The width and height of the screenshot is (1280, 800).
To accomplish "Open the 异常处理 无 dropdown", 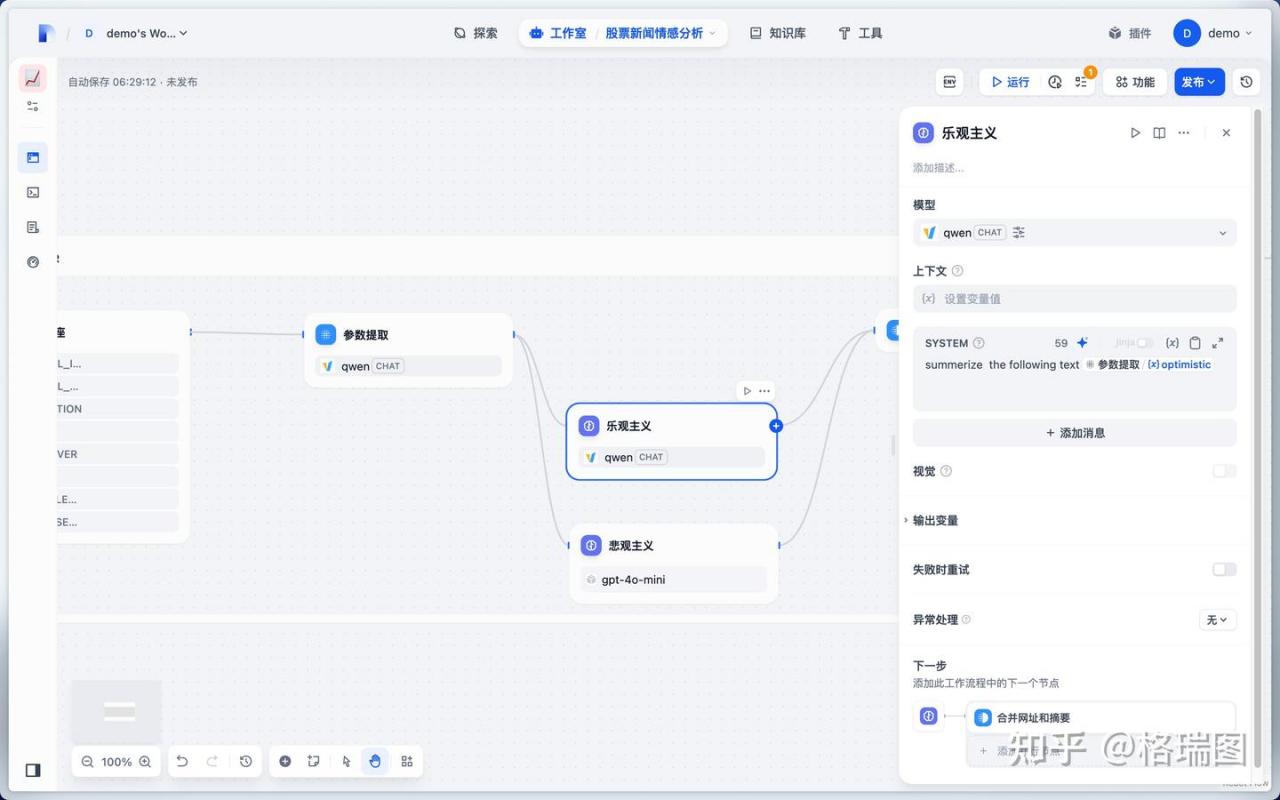I will pos(1217,620).
